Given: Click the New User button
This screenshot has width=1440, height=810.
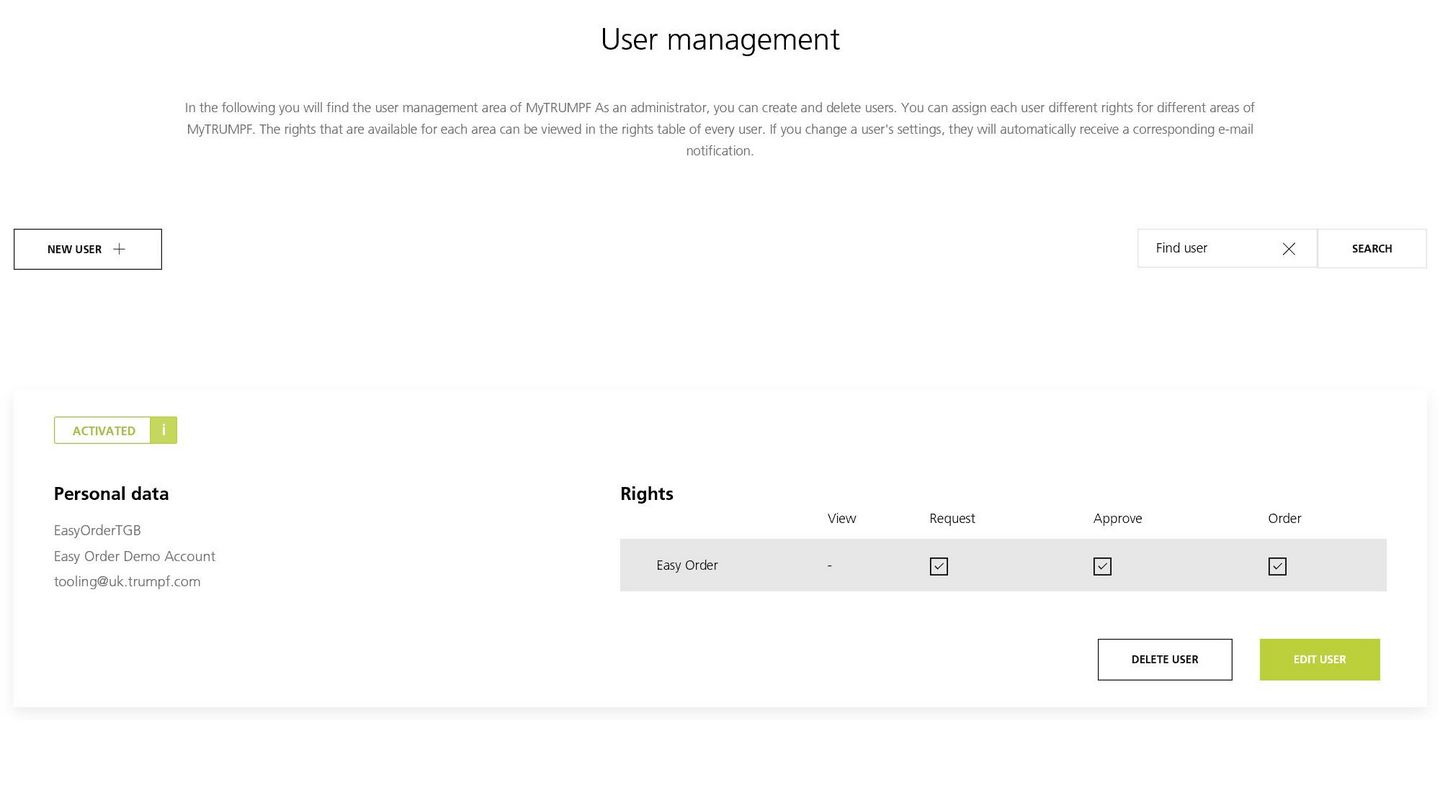Looking at the screenshot, I should point(88,249).
